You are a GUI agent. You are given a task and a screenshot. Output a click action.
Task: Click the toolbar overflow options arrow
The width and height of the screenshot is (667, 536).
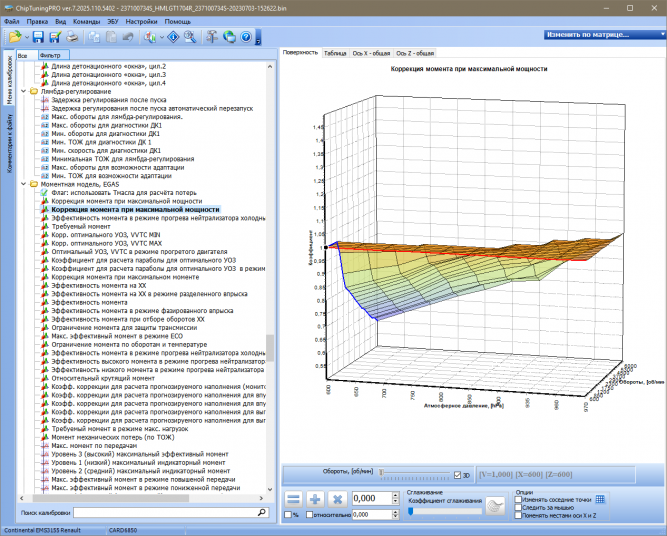pyautogui.click(x=258, y=37)
